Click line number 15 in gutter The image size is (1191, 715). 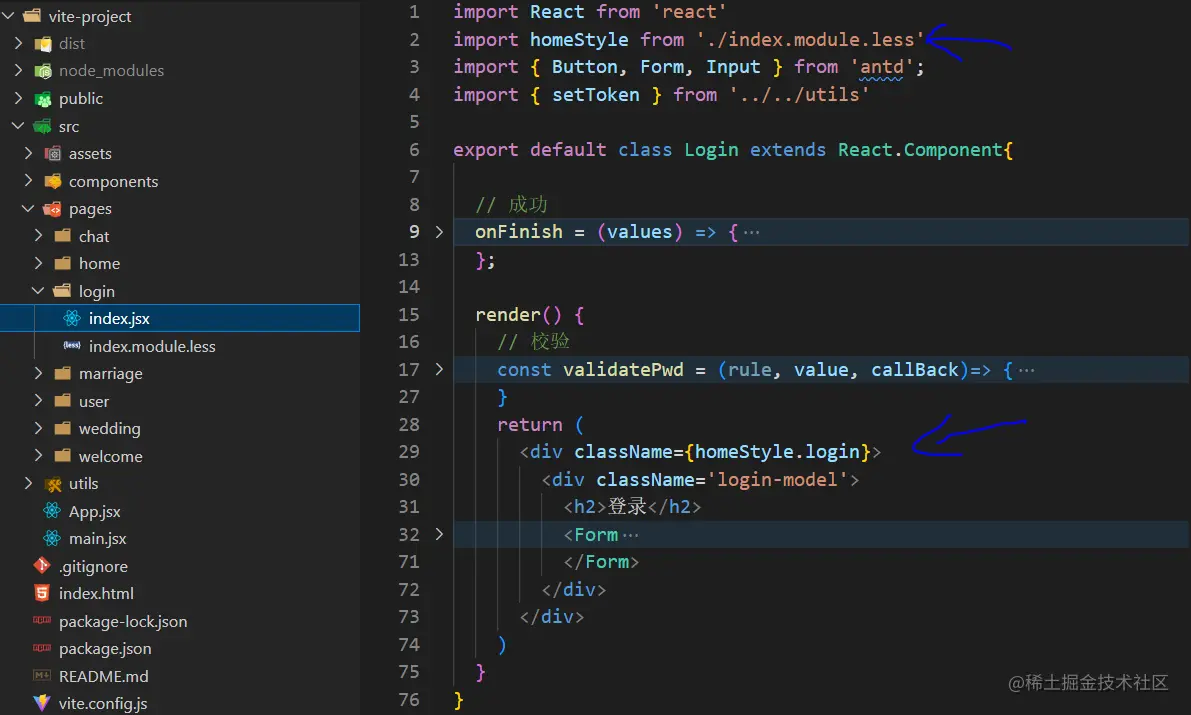[409, 315]
